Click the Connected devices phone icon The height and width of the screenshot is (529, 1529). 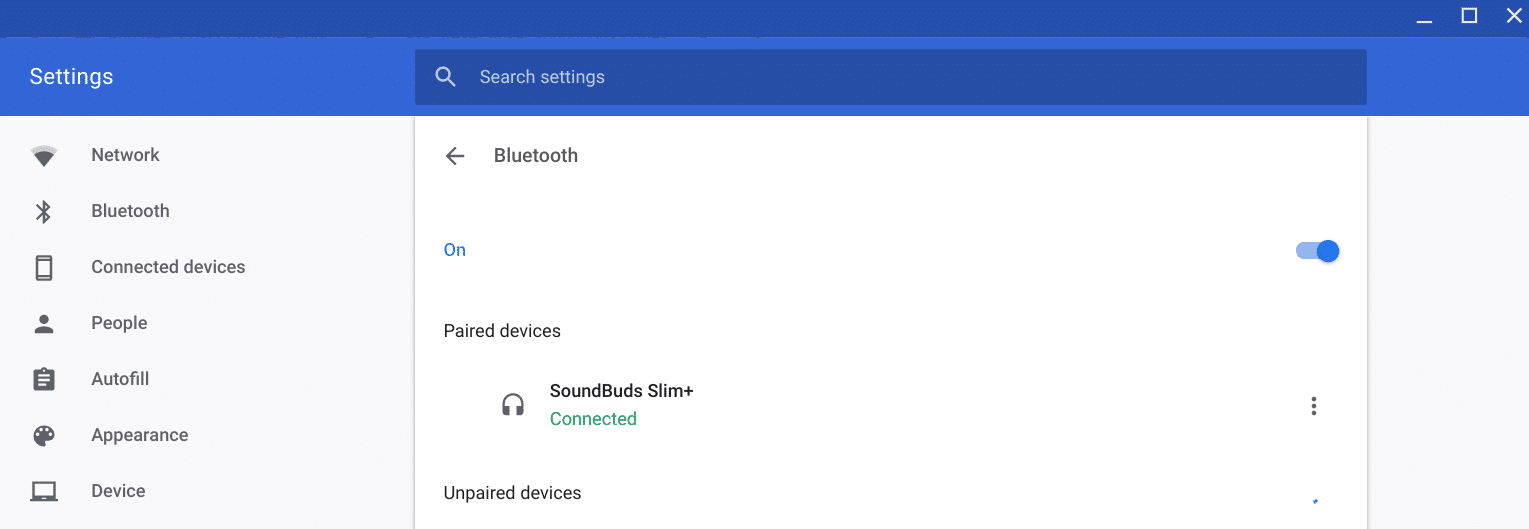click(44, 268)
